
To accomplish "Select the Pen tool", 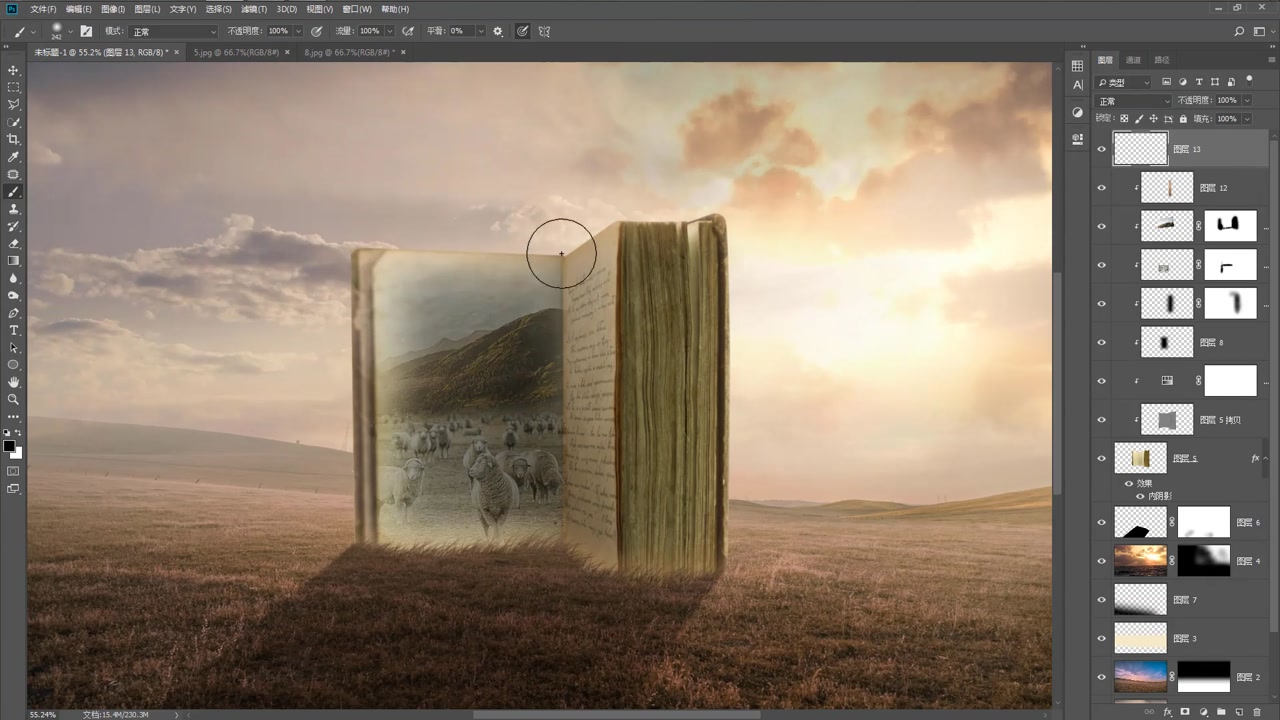I will coord(13,313).
